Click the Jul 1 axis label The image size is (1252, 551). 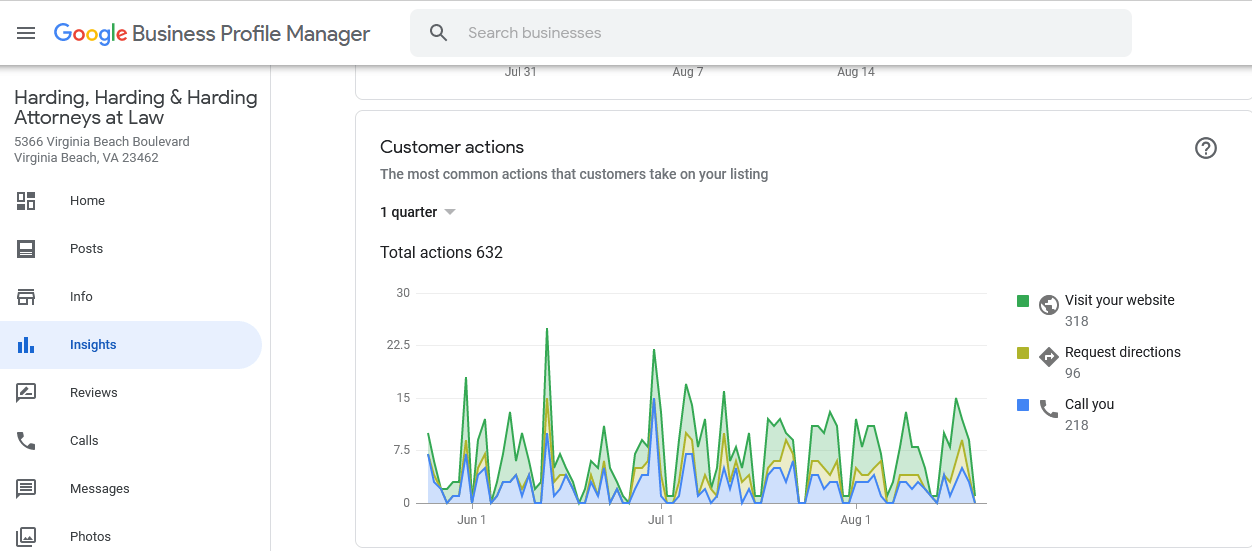(x=661, y=520)
